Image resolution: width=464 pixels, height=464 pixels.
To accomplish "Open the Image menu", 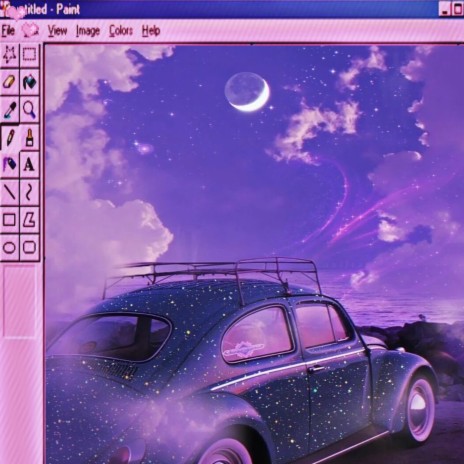I will pyautogui.click(x=88, y=31).
